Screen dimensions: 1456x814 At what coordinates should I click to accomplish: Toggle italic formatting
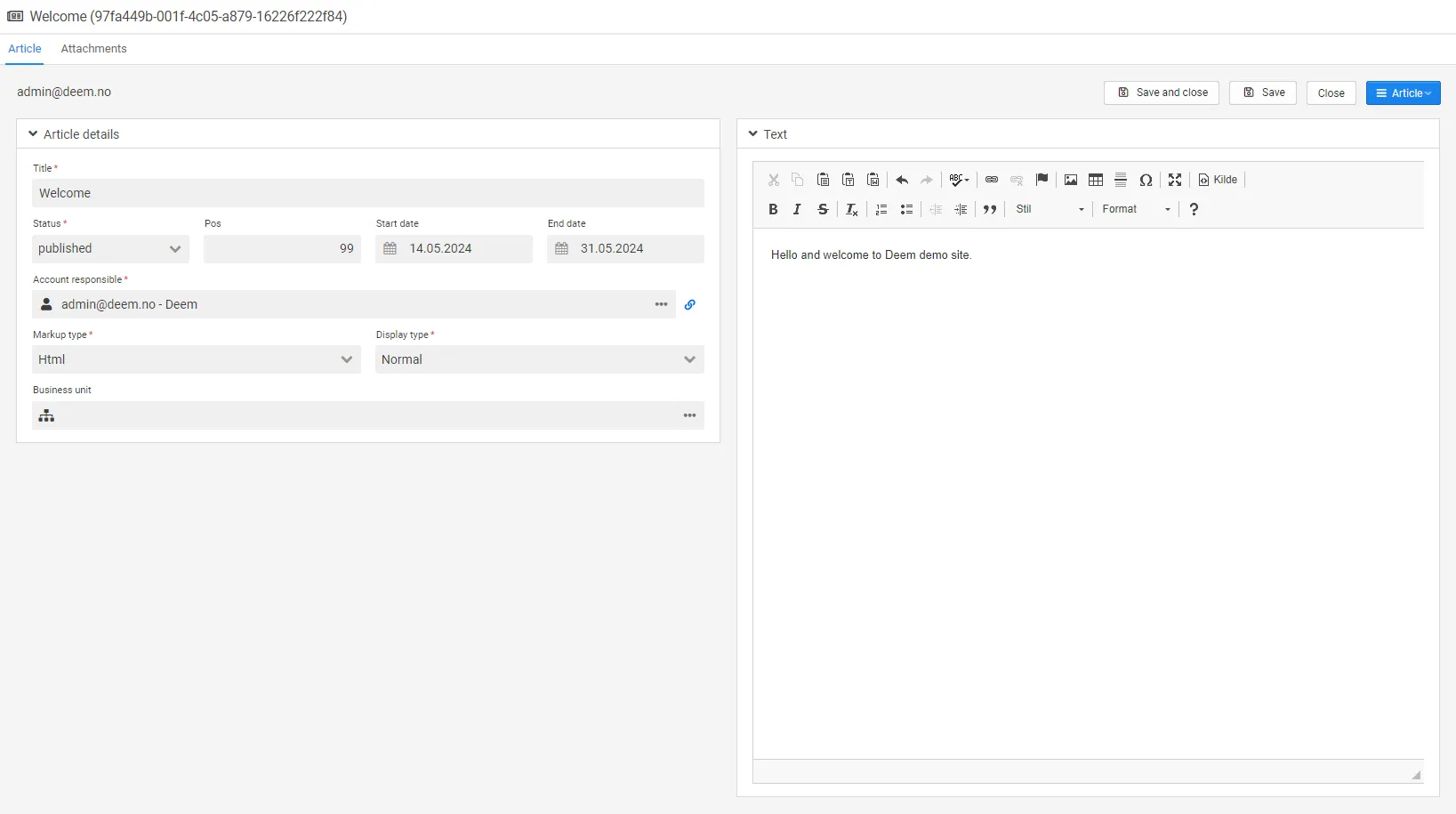(x=797, y=209)
